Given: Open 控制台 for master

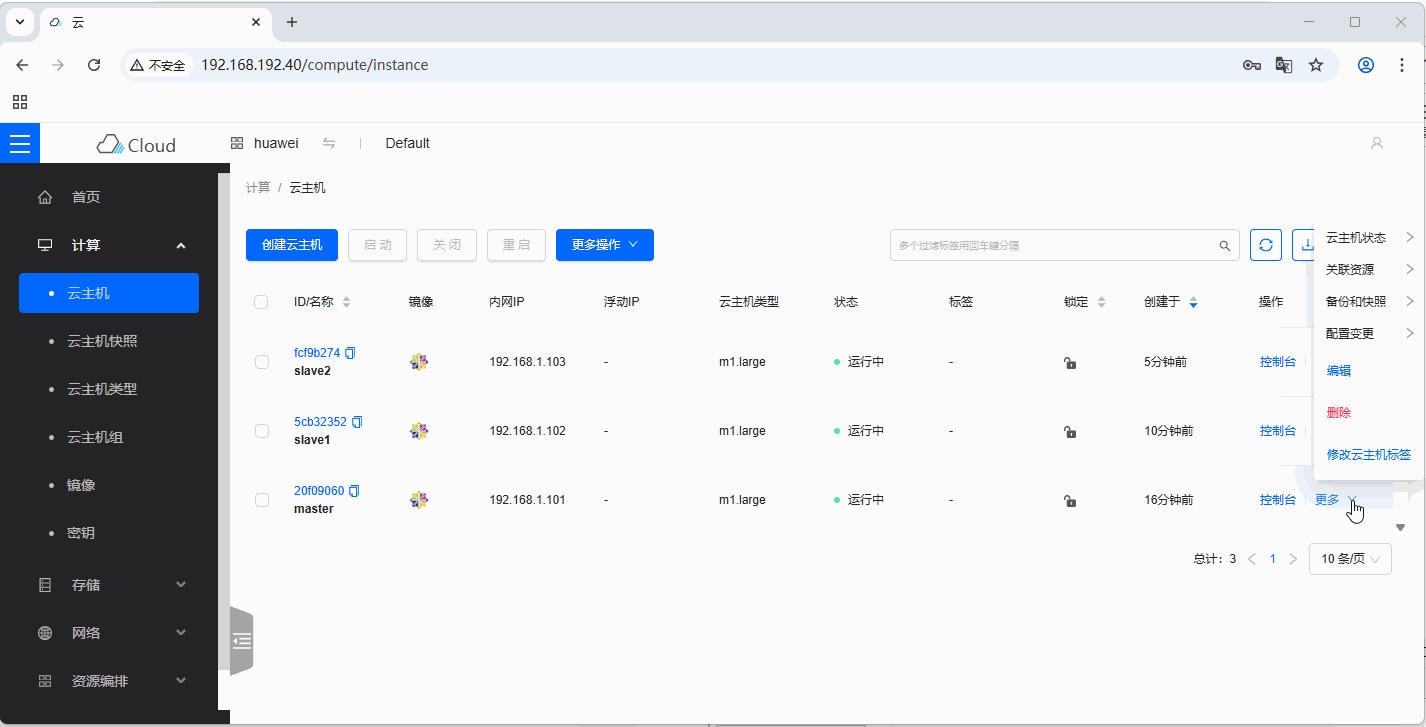Looking at the screenshot, I should pos(1278,500).
